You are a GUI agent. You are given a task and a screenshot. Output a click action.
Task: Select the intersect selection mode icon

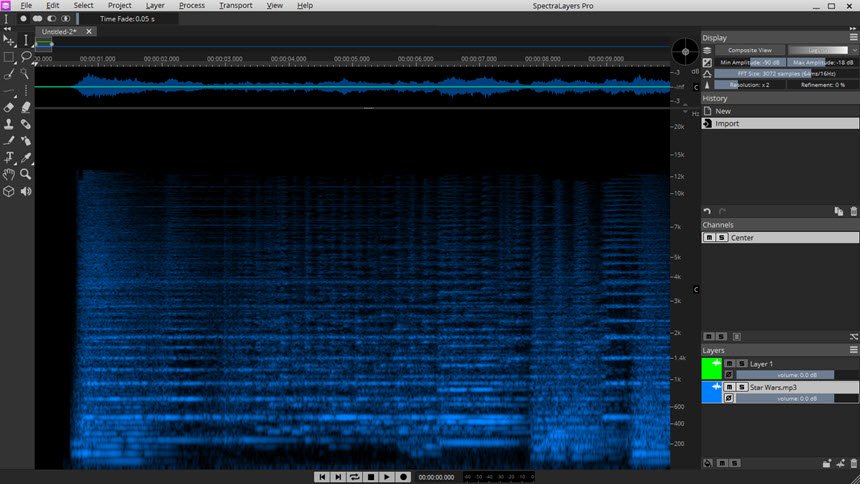pyautogui.click(x=66, y=19)
